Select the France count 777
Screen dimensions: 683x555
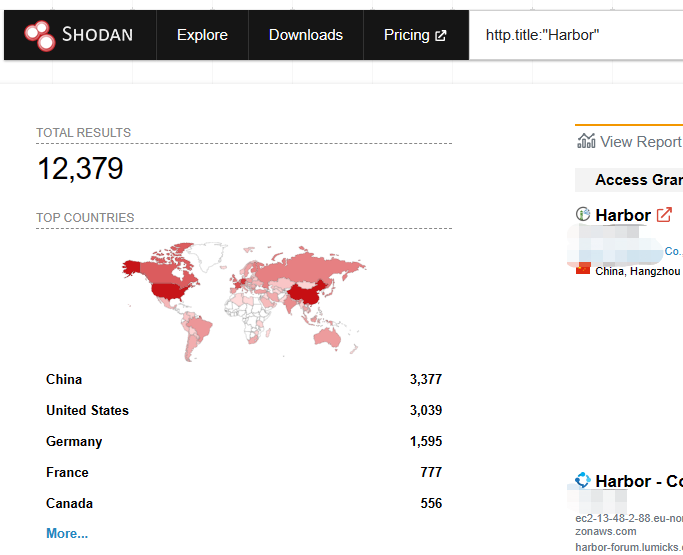(x=431, y=472)
